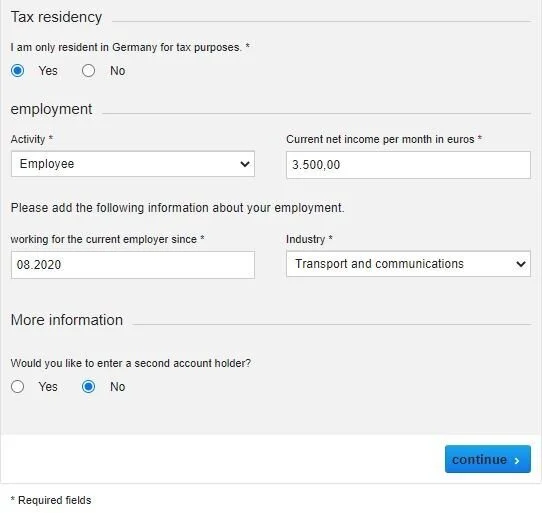Click the Current net income label
The width and height of the screenshot is (542, 513).
[380, 139]
